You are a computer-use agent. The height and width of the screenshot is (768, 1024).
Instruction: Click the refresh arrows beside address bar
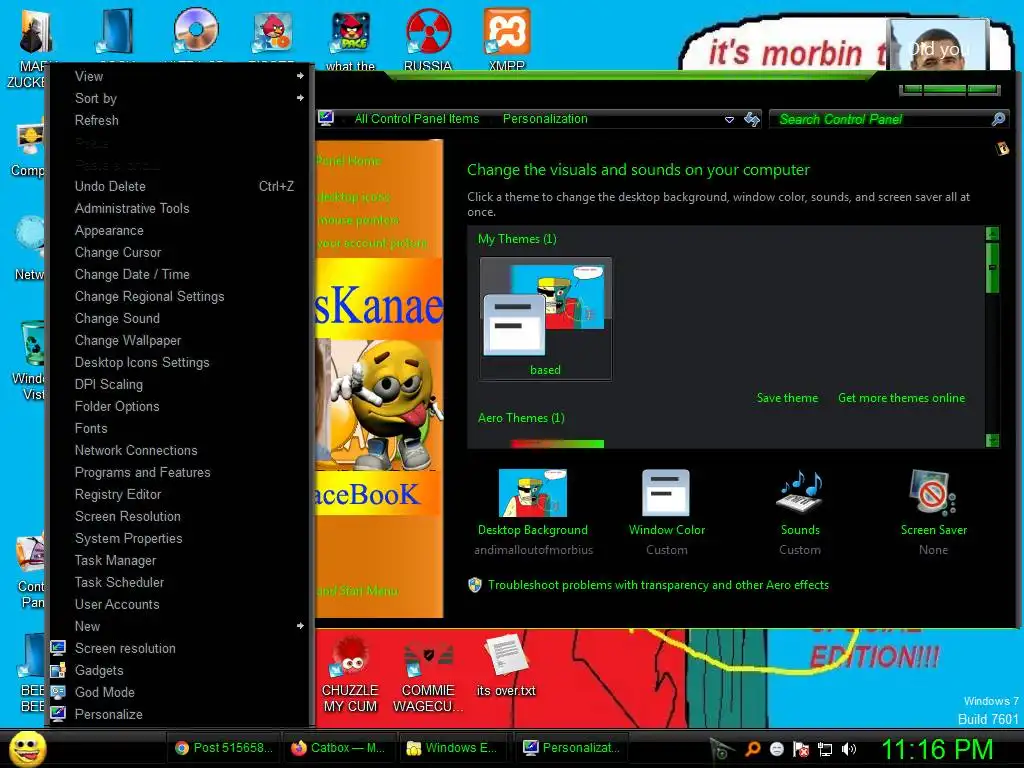pyautogui.click(x=752, y=119)
